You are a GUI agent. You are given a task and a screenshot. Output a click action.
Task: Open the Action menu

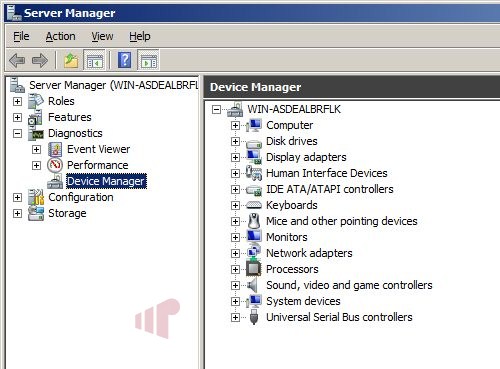pos(60,36)
